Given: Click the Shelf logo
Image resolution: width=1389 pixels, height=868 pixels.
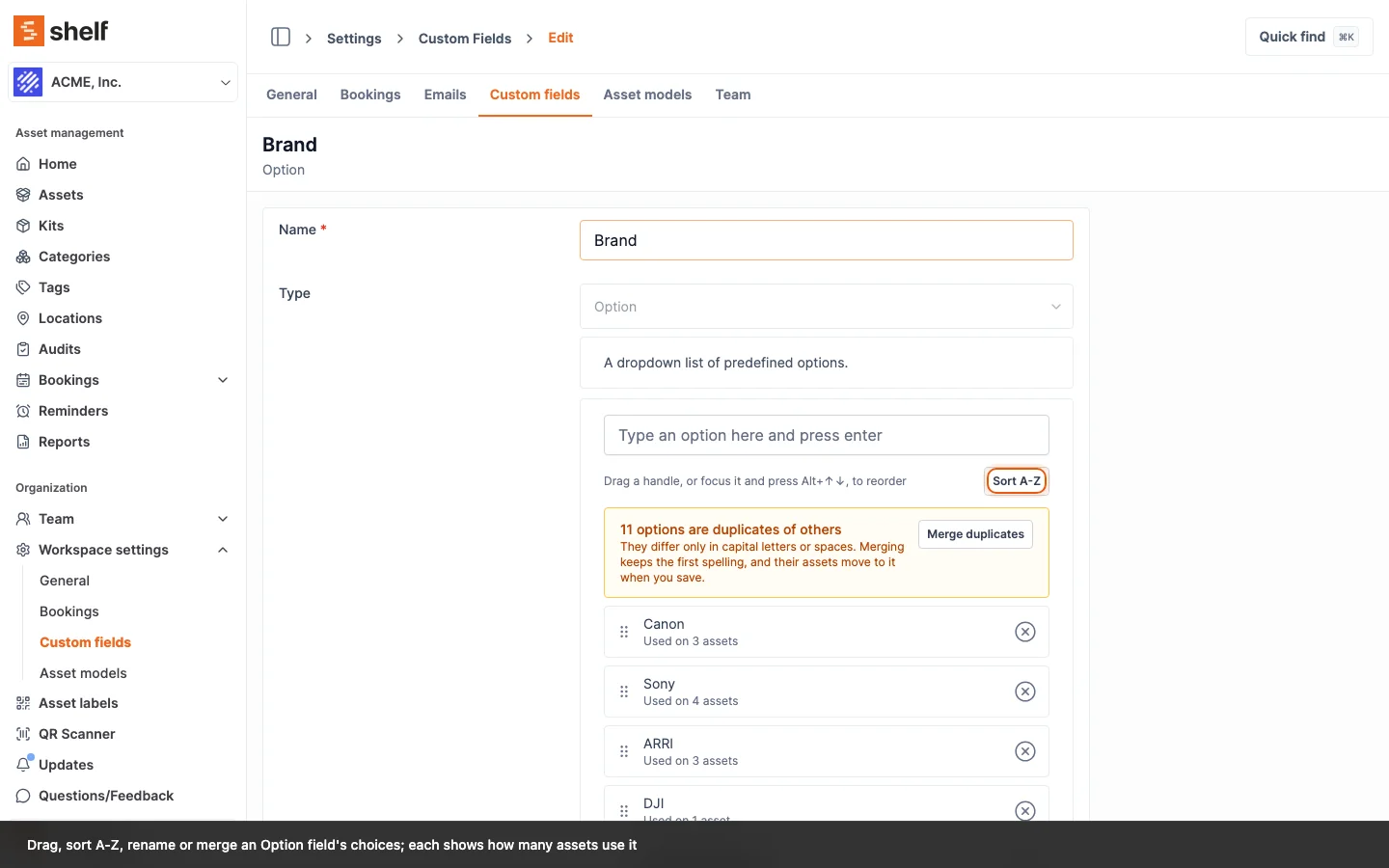Looking at the screenshot, I should pyautogui.click(x=61, y=31).
